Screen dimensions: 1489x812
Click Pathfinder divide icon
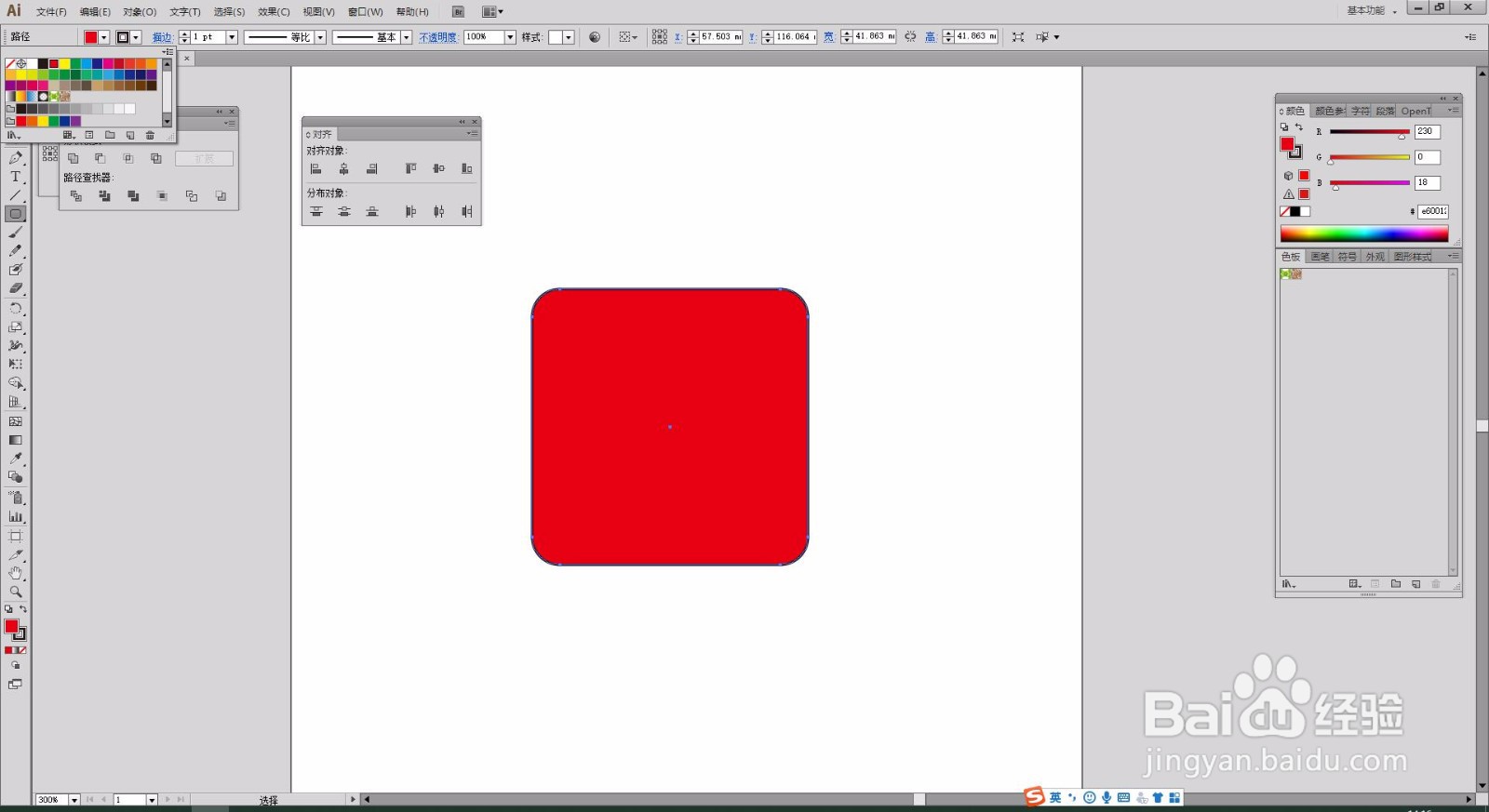tap(76, 196)
